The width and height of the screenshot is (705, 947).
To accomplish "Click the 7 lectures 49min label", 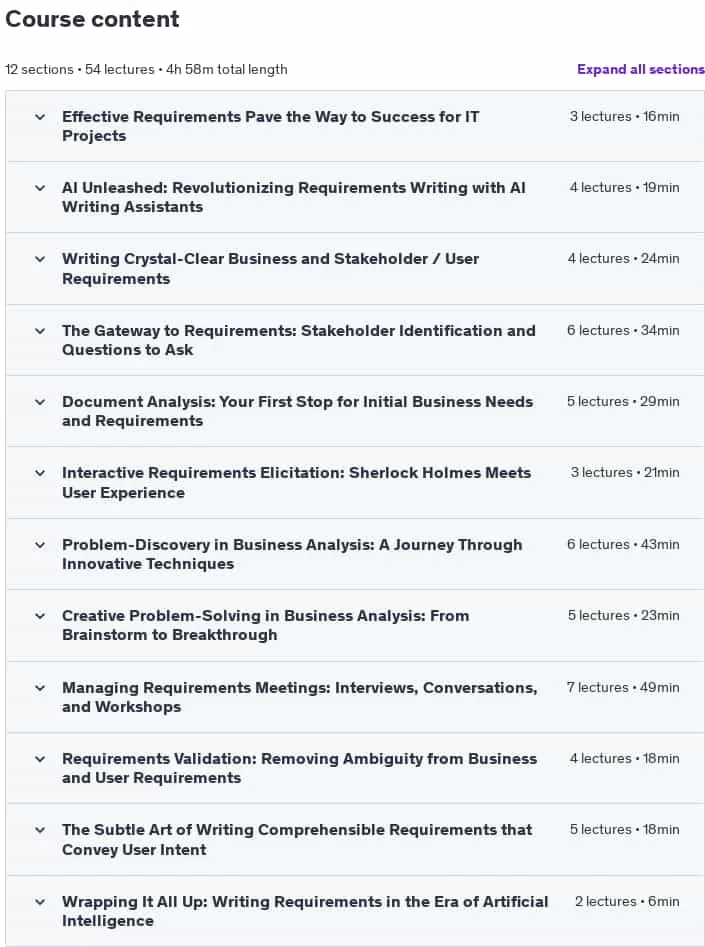I will 623,687.
